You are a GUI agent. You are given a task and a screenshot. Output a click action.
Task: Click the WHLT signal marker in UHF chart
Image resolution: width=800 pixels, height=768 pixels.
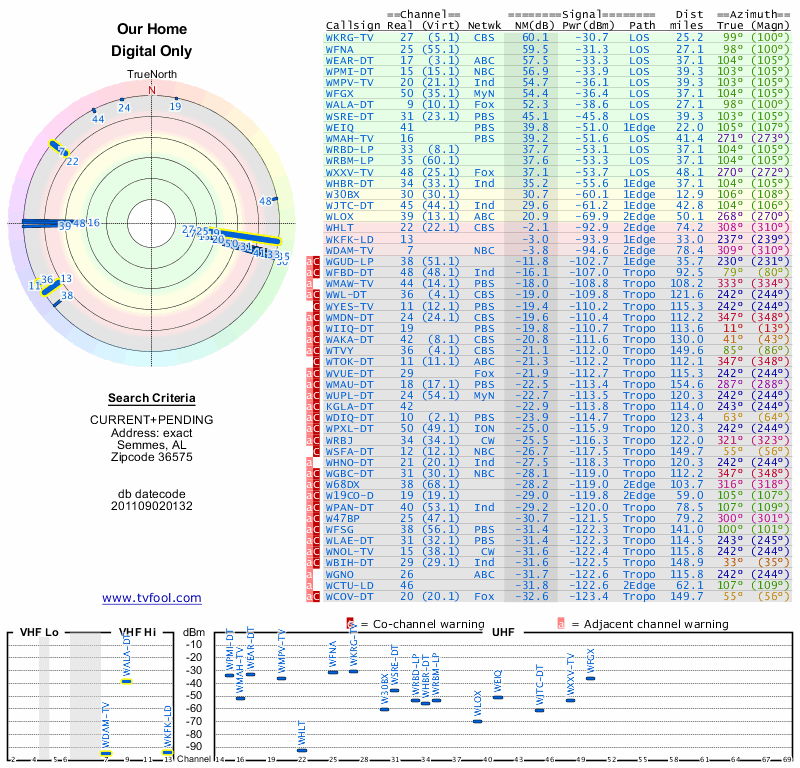coord(302,750)
